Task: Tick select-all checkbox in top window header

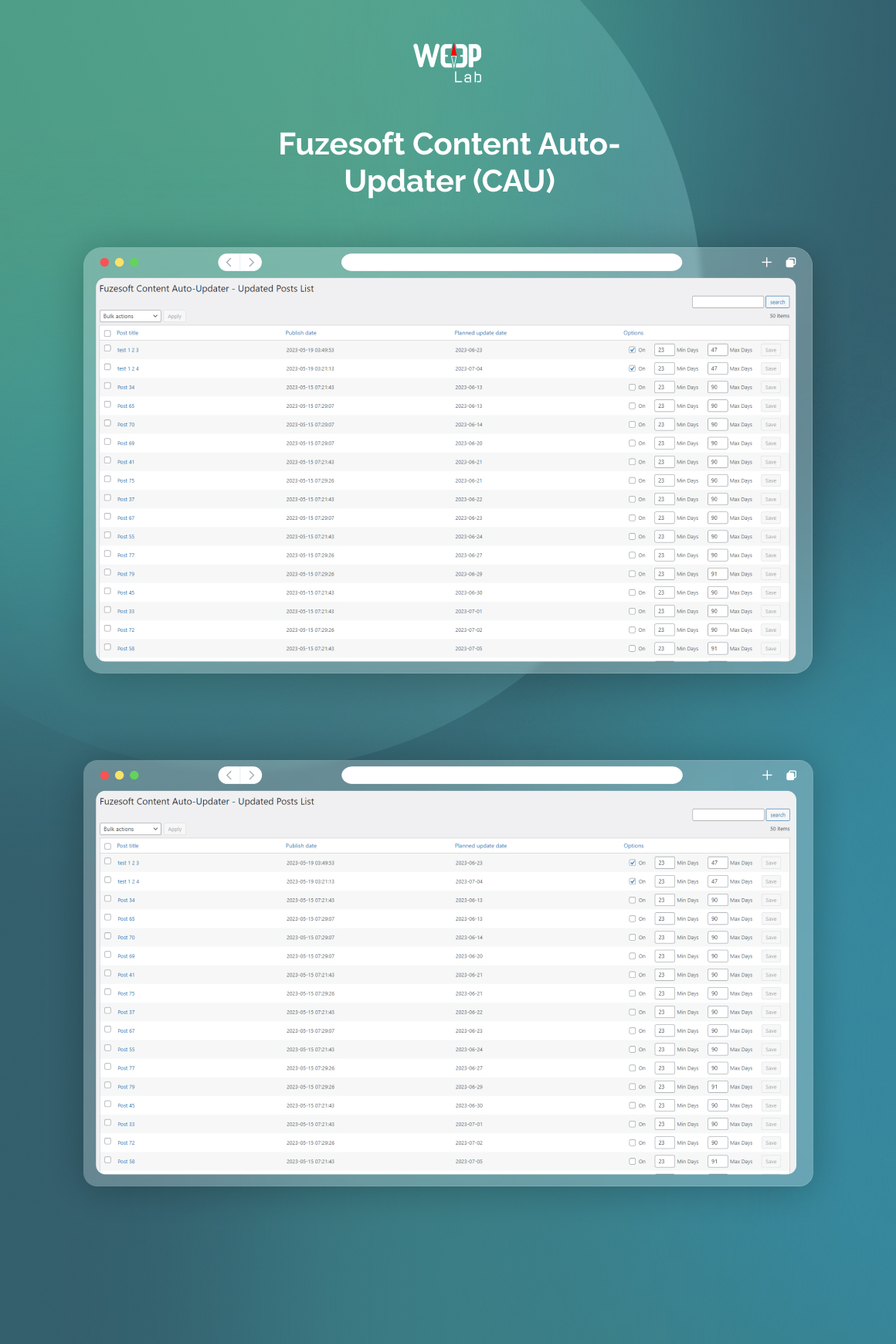Action: [107, 334]
